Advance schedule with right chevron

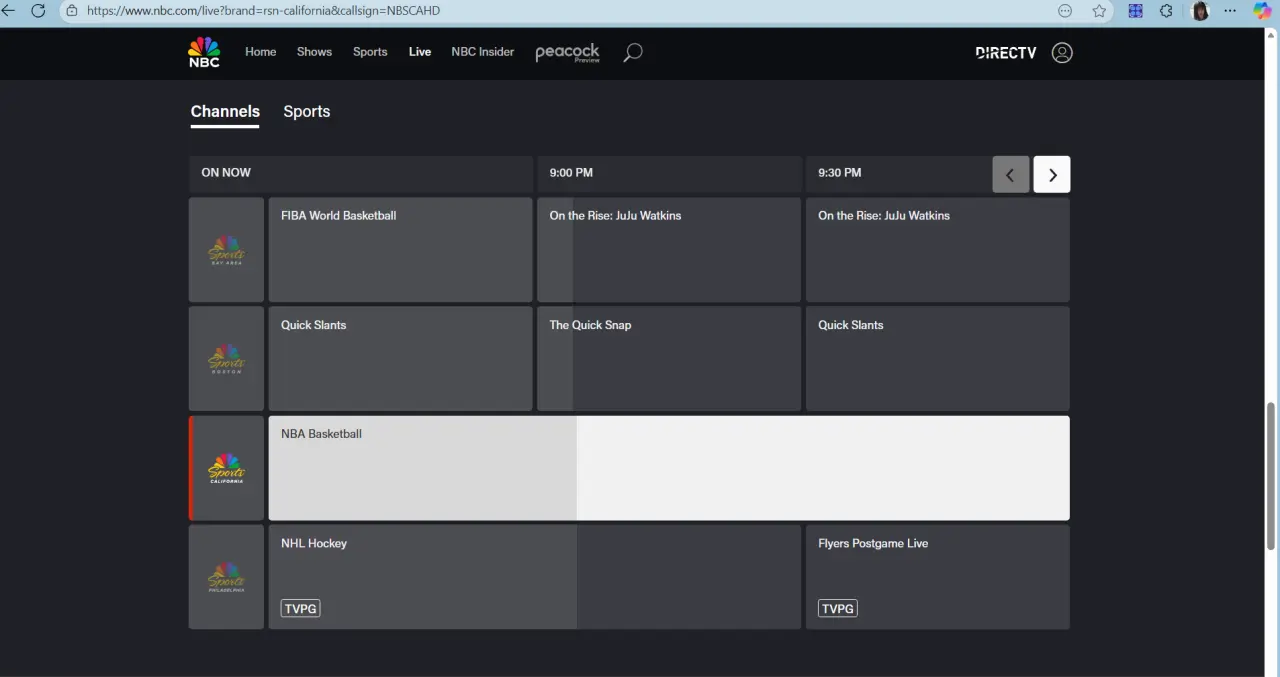1052,174
